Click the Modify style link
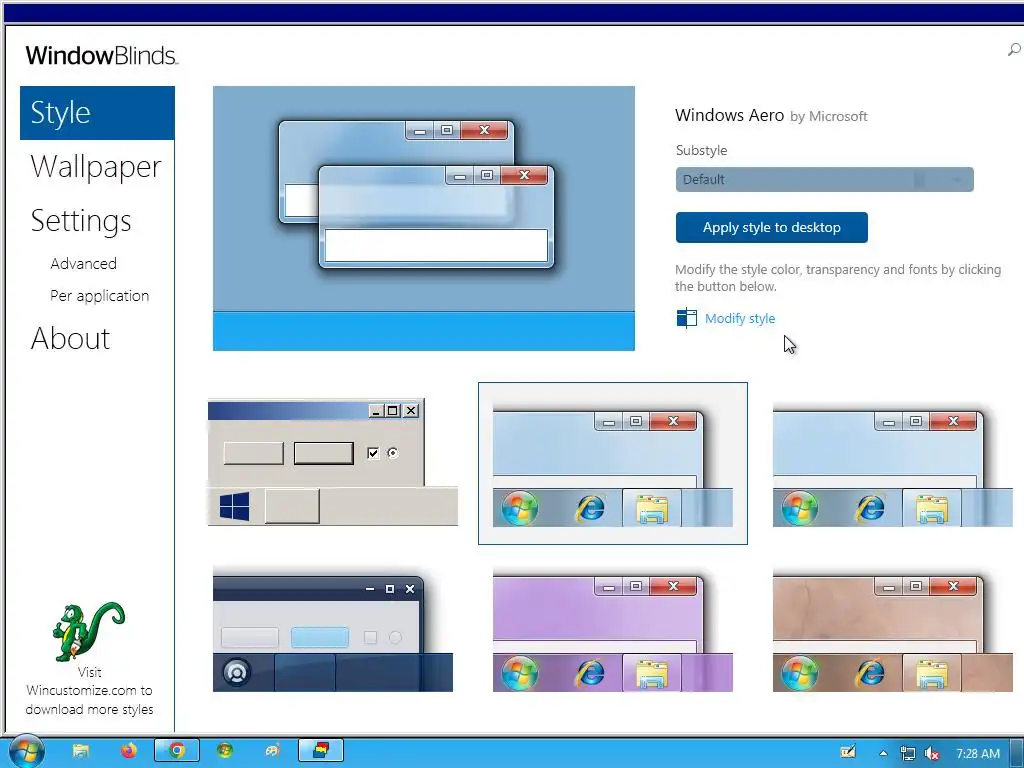Screen dimensions: 1024x768 click(740, 319)
